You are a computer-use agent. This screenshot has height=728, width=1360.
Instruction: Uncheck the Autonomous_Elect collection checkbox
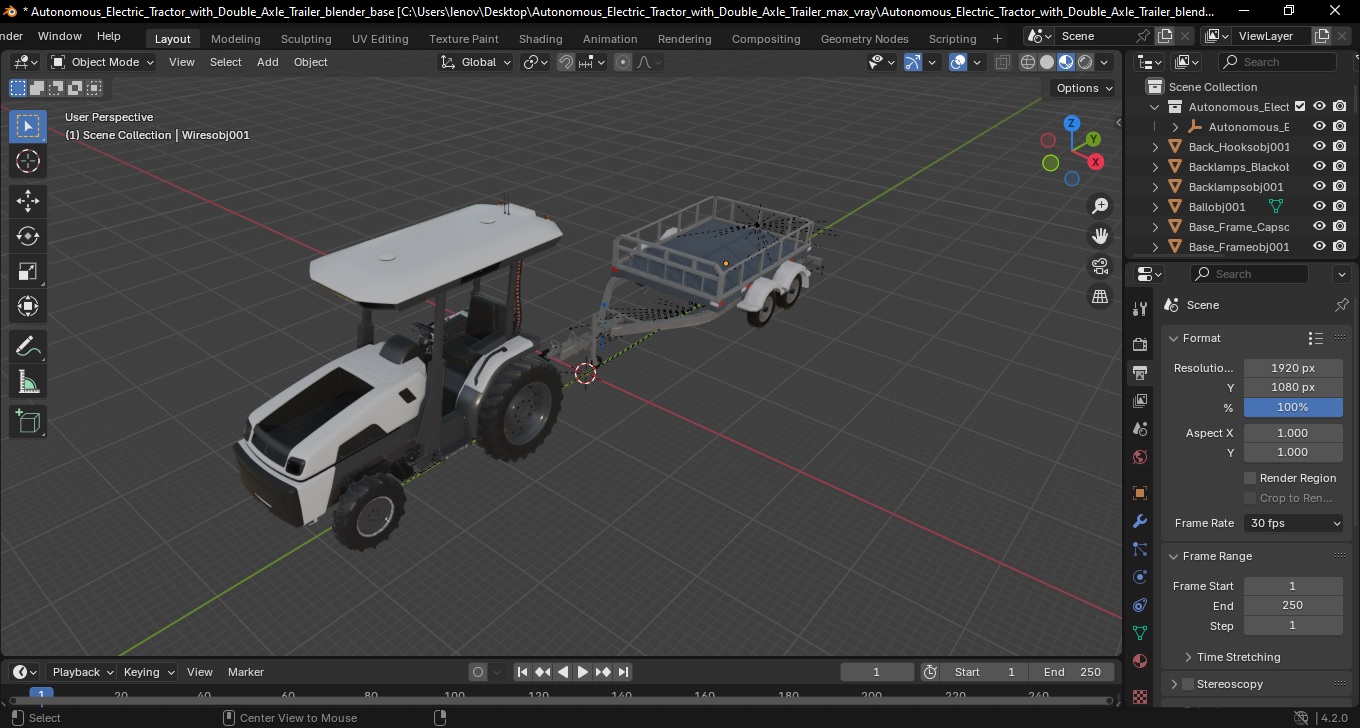(x=1300, y=106)
